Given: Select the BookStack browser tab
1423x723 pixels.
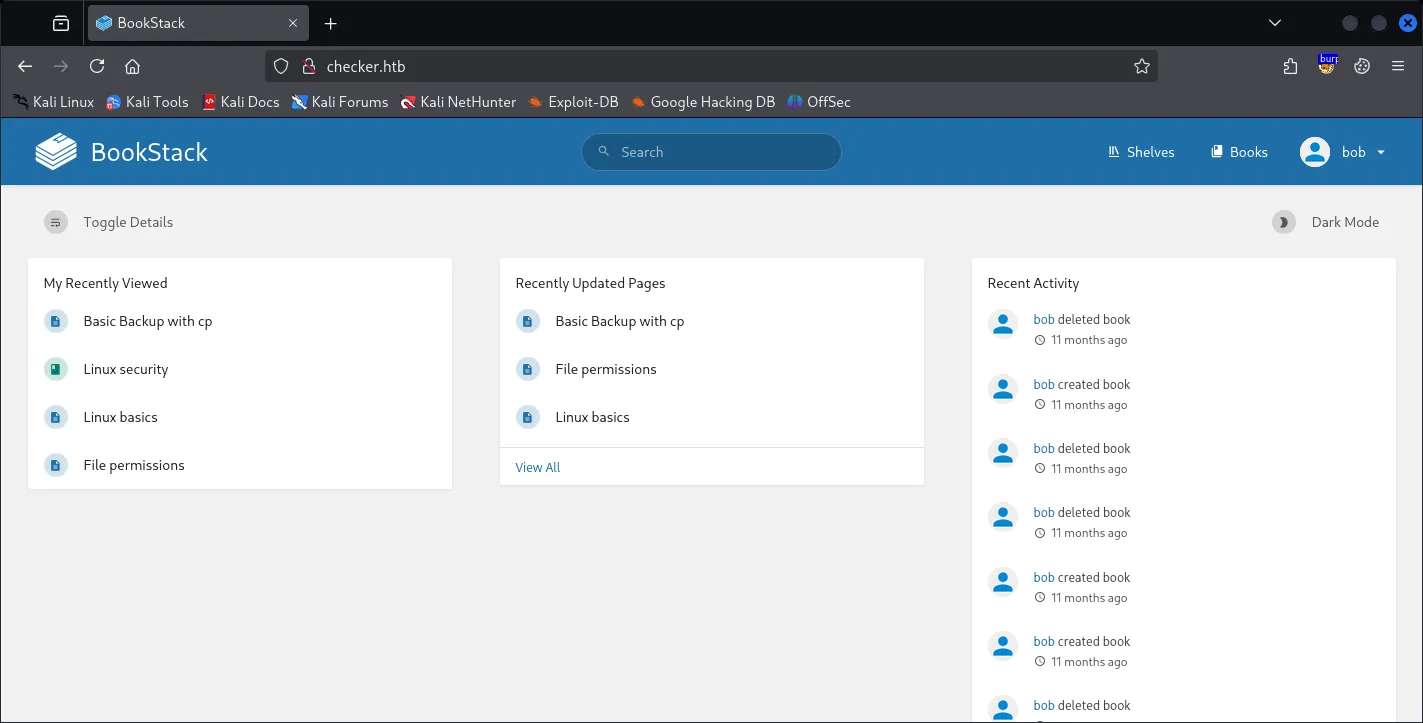Looking at the screenshot, I should tap(196, 23).
